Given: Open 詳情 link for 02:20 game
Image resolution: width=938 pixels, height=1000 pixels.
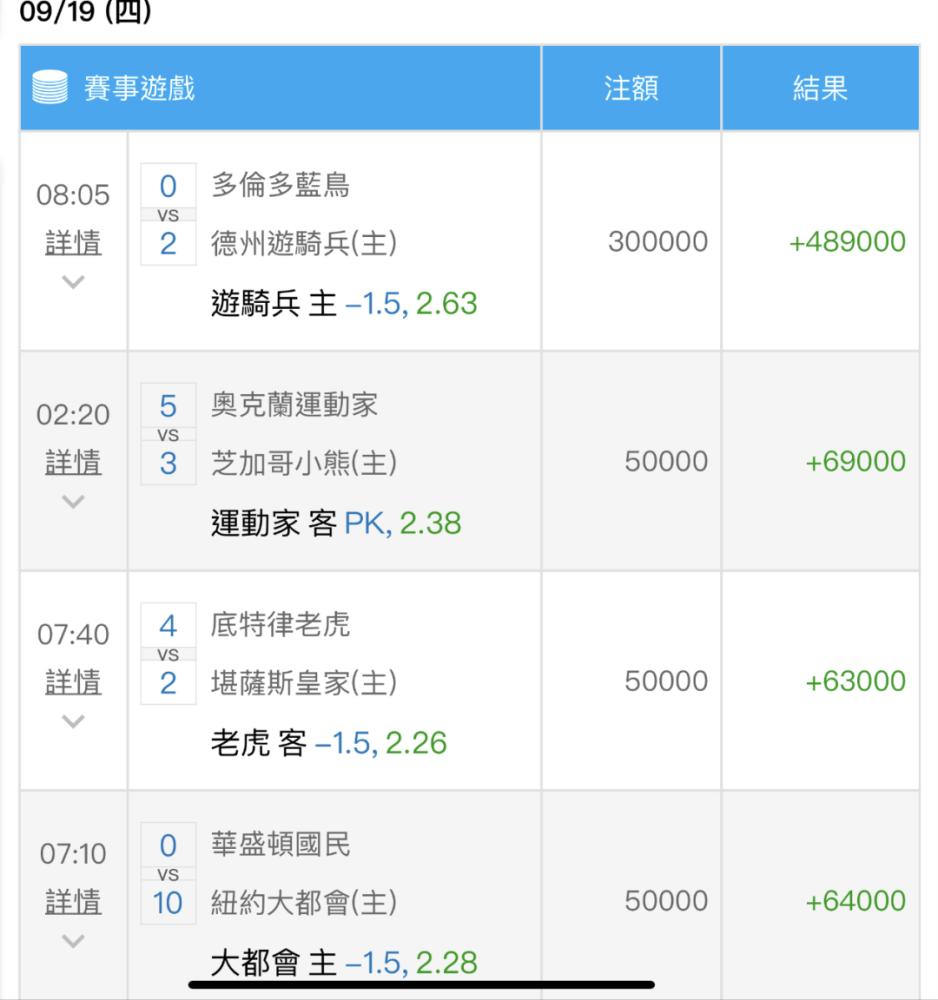Looking at the screenshot, I should 73,462.
